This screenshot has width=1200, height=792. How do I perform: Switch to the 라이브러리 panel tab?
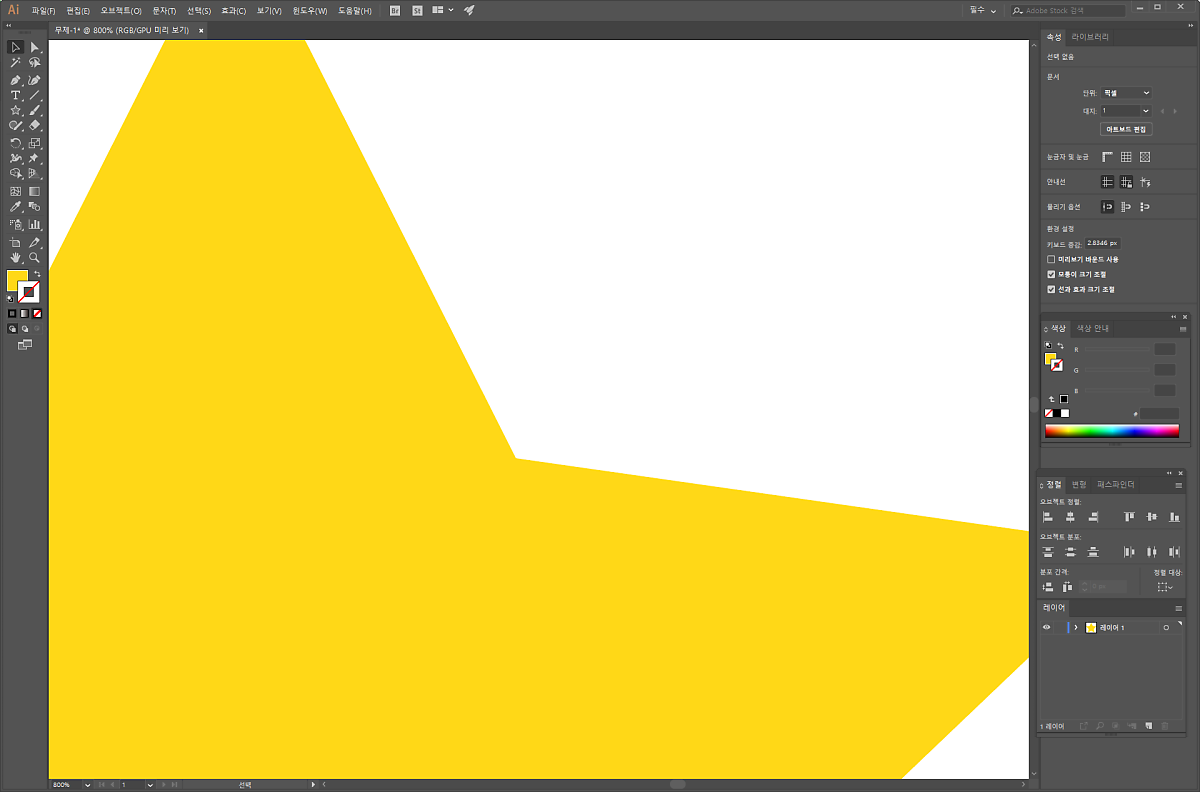[x=1090, y=37]
